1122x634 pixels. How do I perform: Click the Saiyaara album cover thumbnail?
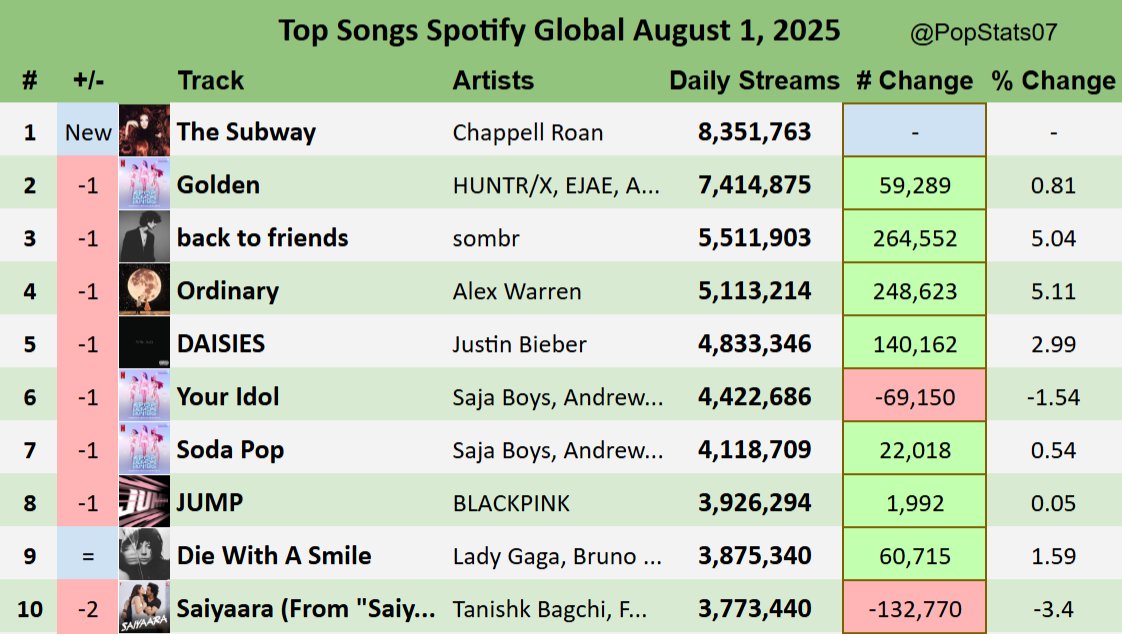(x=144, y=607)
